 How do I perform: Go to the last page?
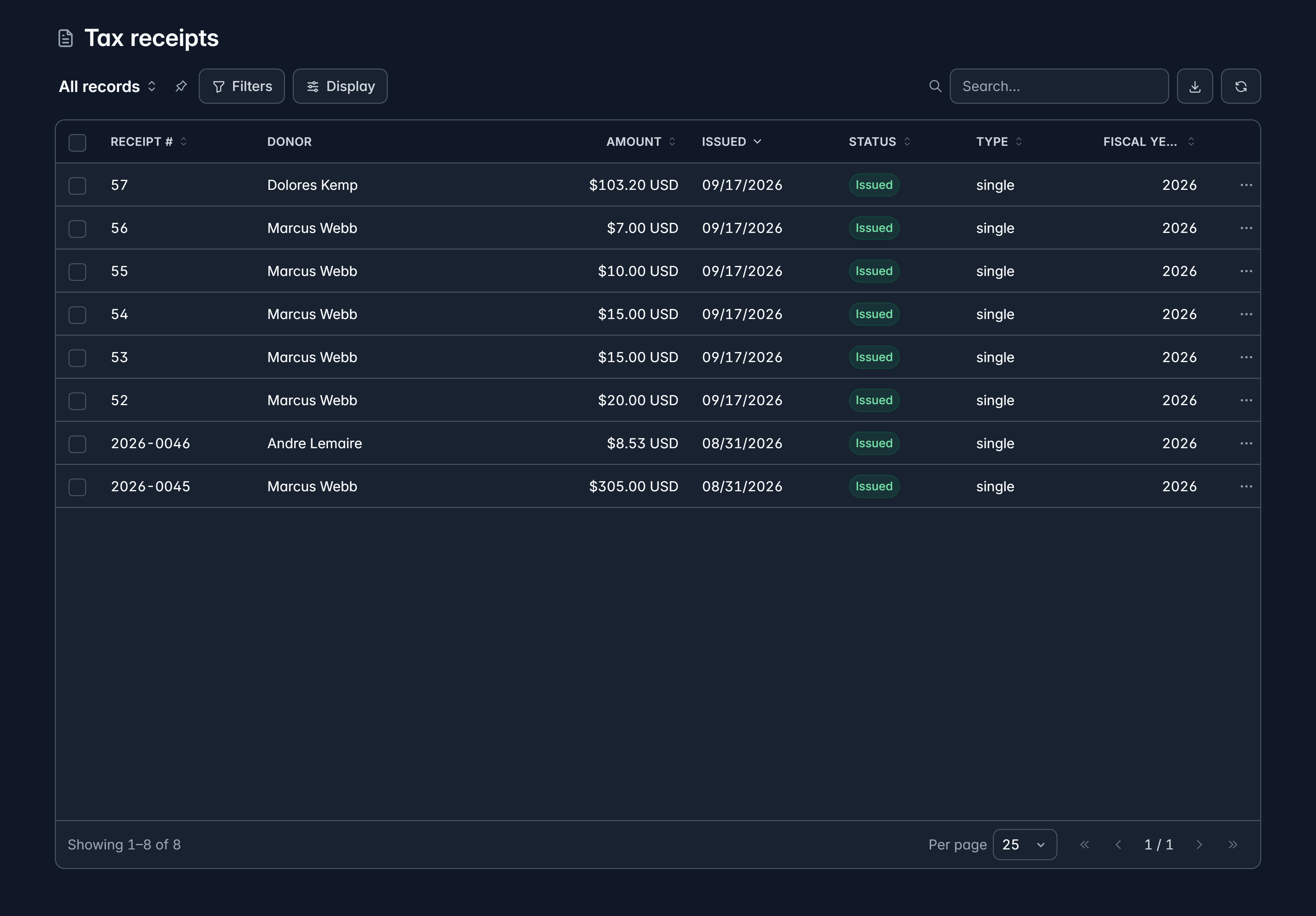point(1233,844)
